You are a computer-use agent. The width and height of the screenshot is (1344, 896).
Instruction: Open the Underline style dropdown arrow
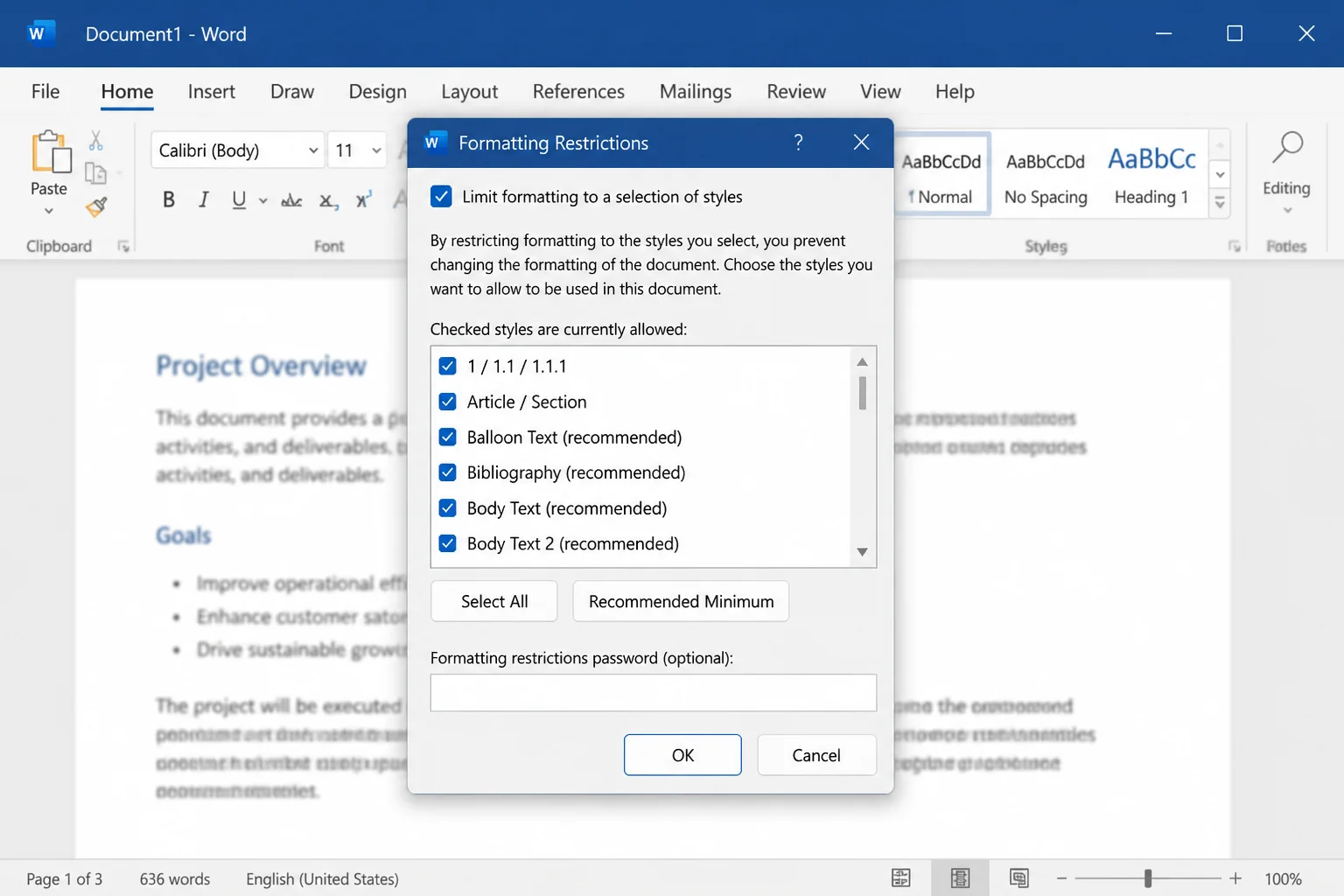(x=262, y=200)
